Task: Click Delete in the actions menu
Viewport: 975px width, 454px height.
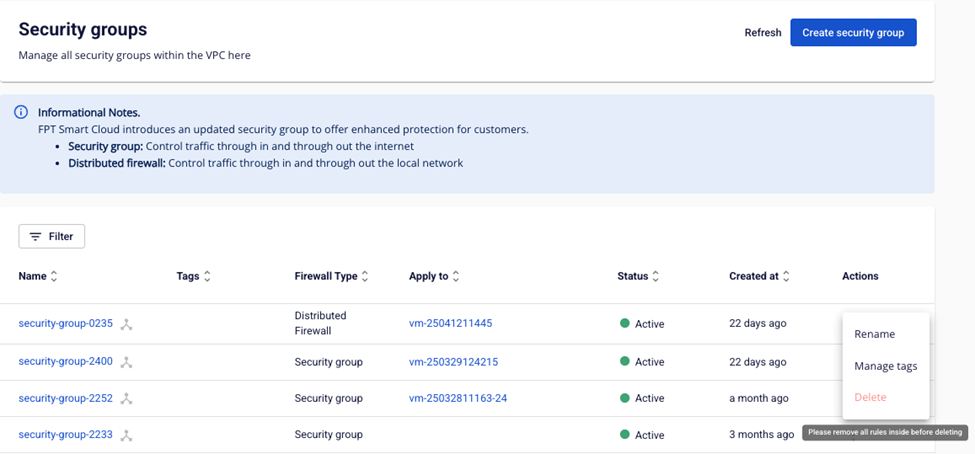Action: 870,397
